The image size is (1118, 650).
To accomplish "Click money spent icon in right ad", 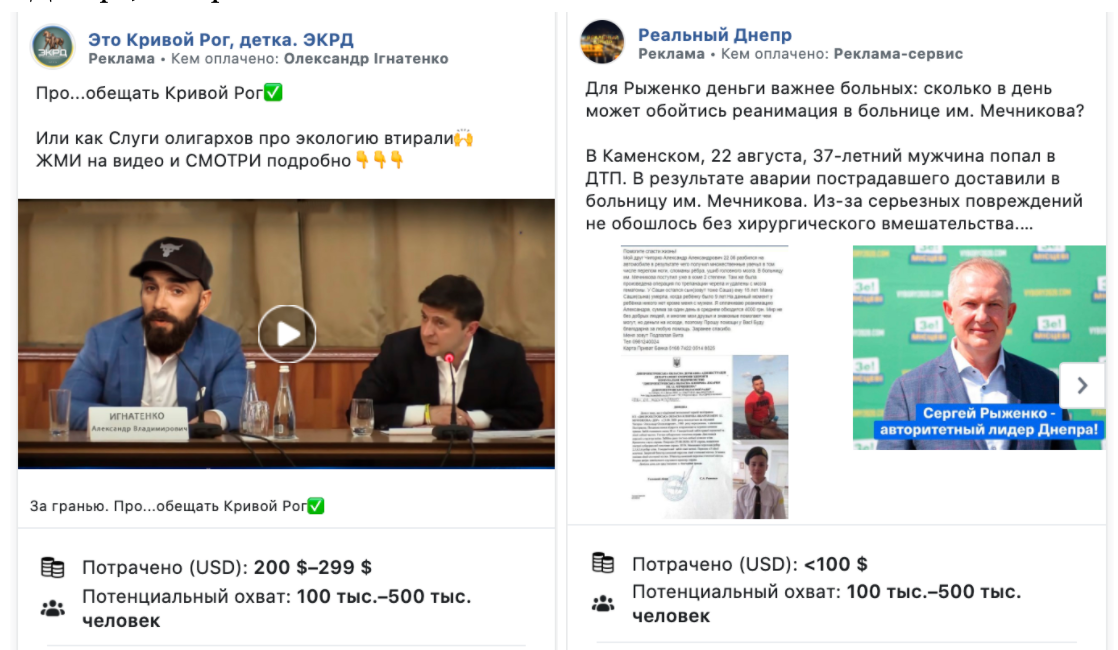I will click(x=602, y=563).
